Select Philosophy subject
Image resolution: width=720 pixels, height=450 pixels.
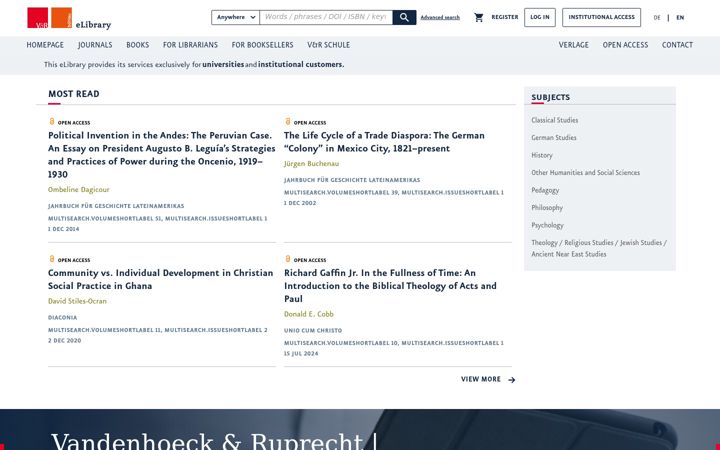coord(547,208)
